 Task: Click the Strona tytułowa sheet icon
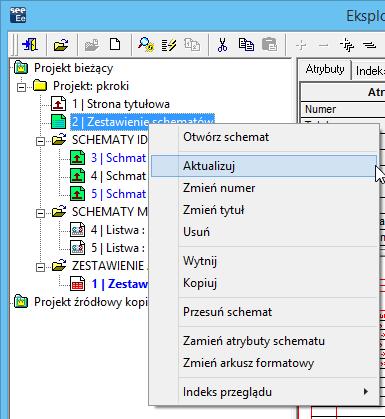tap(58, 104)
